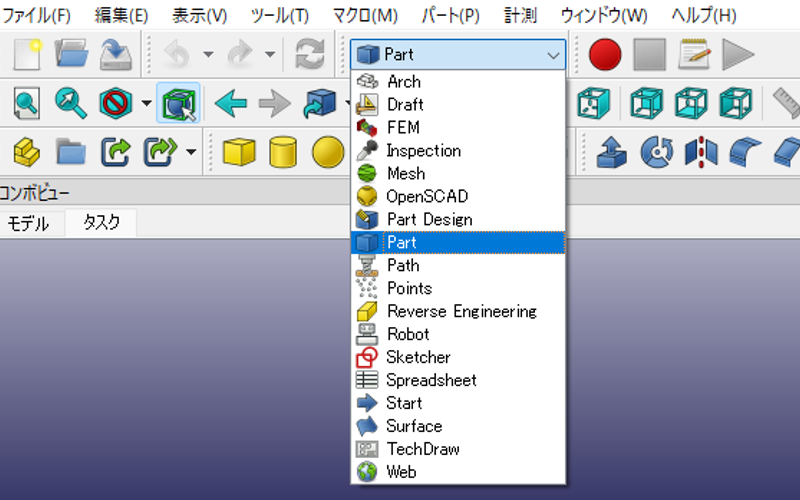Switch to the タスク tab
Image resolution: width=800 pixels, height=500 pixels.
(101, 222)
